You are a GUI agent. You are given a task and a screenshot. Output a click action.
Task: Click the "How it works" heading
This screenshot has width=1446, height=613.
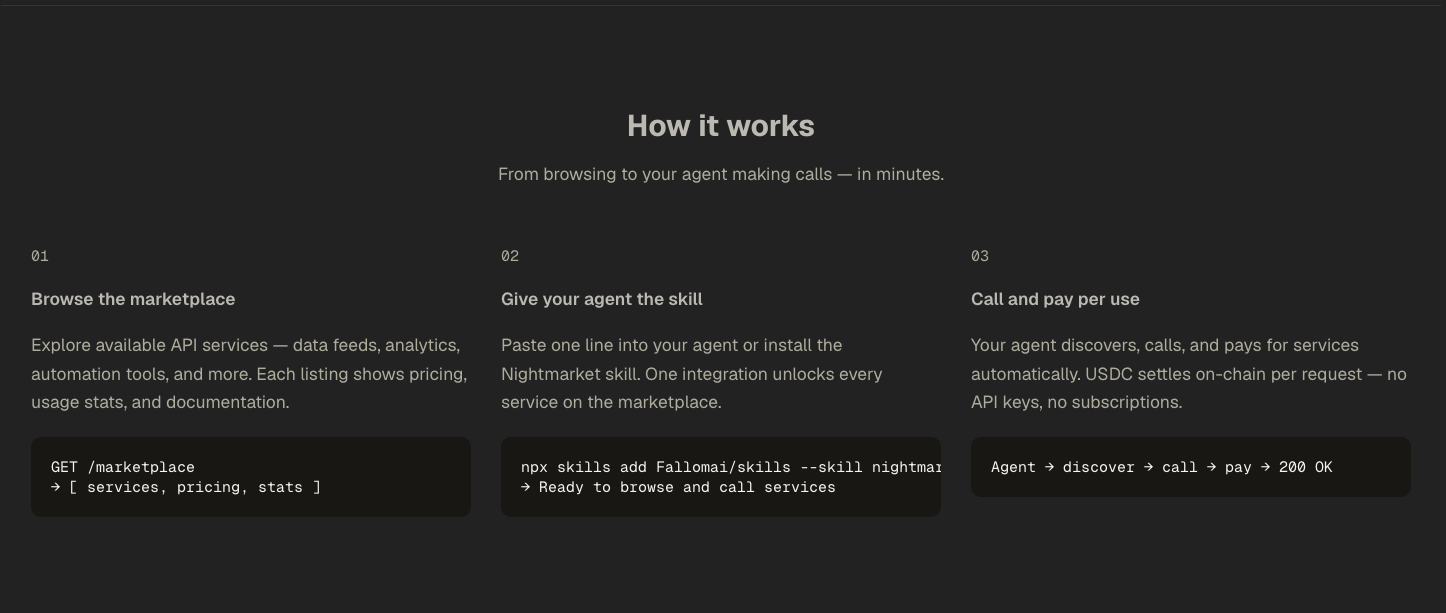(x=720, y=126)
